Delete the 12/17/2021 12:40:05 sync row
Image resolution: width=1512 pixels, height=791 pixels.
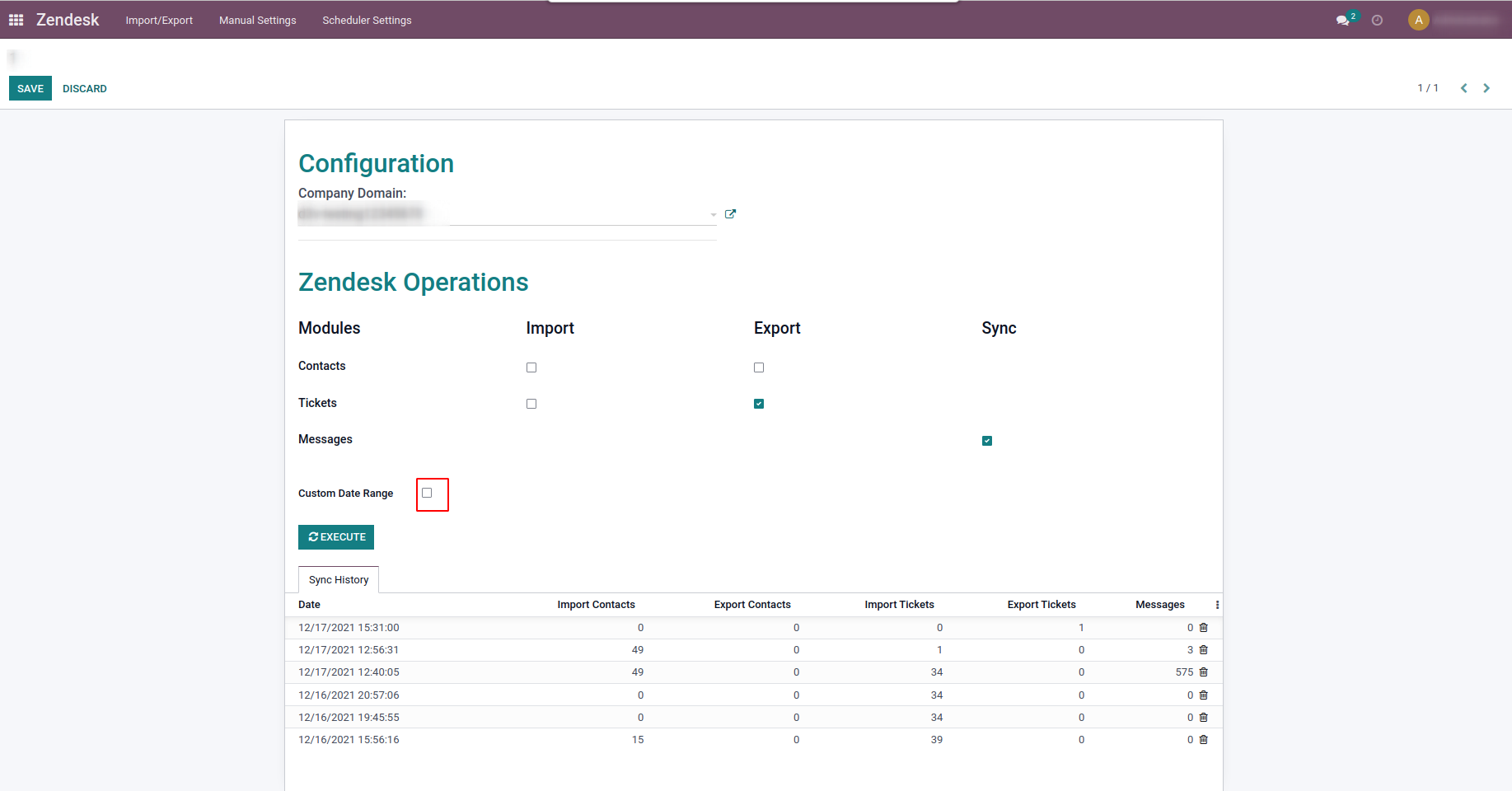(1204, 672)
